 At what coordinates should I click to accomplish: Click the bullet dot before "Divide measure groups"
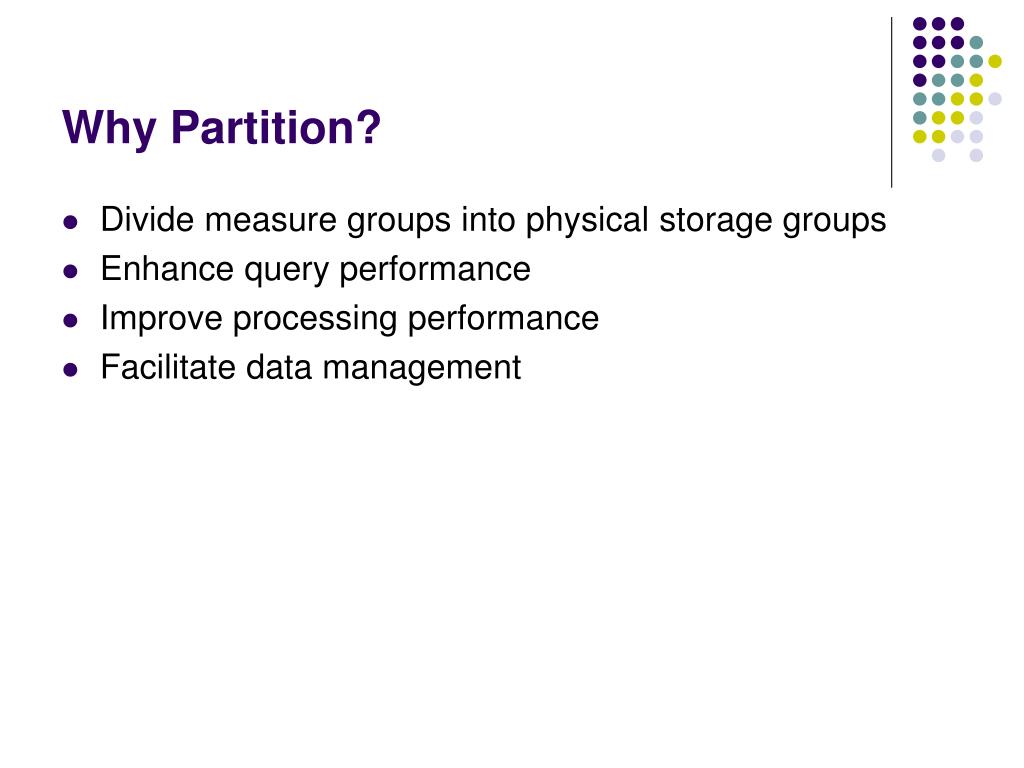pyautogui.click(x=71, y=222)
